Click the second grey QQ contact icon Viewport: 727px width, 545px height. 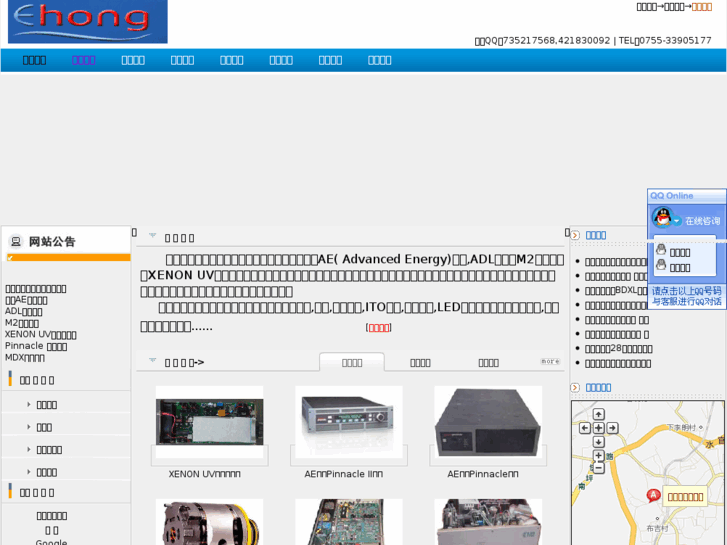pyautogui.click(x=661, y=265)
